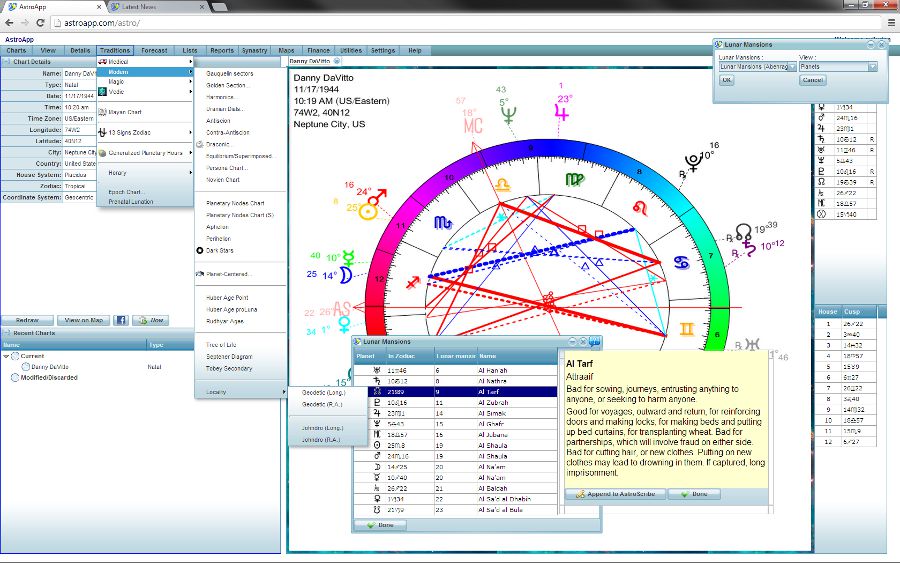The height and width of the screenshot is (563, 900).
Task: Select the Modified/Discarded radio option
Action: point(15,378)
